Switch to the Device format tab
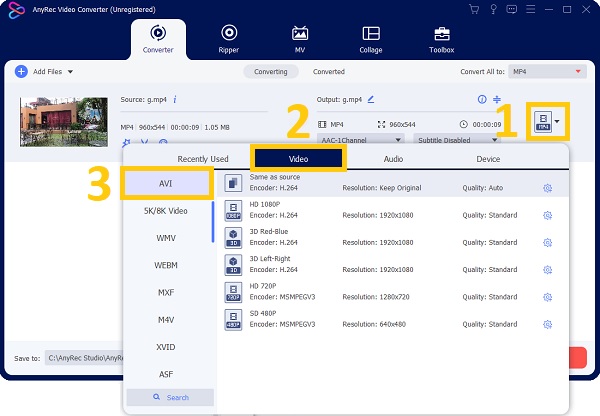This screenshot has width=600, height=416. (488, 159)
